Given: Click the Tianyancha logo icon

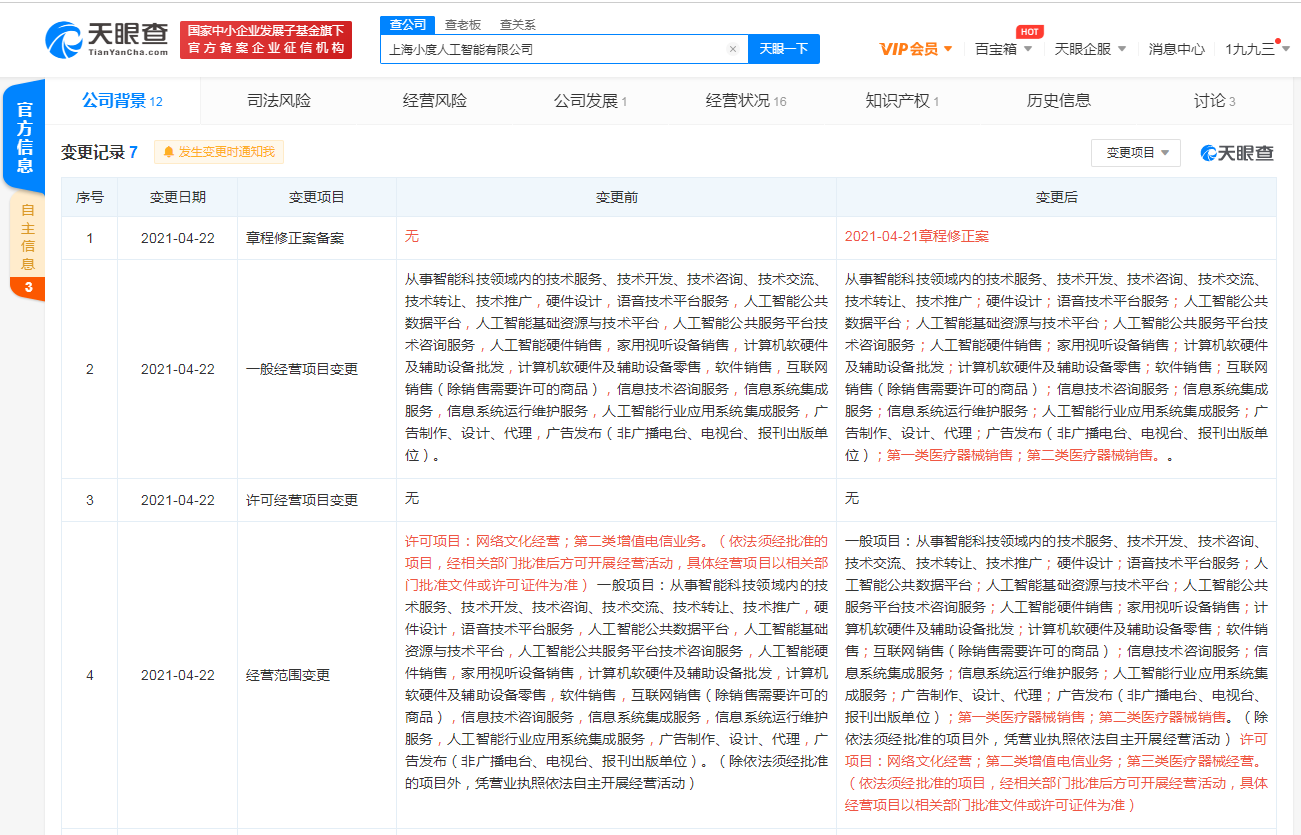Looking at the screenshot, I should click(x=64, y=38).
